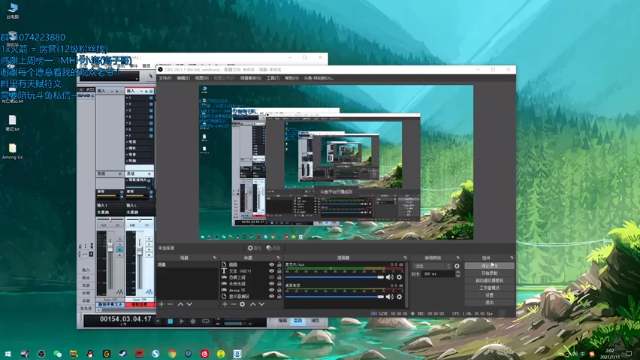Image resolution: width=640 pixels, height=360 pixels.
Task: Open the scene transition type dropdown
Action: (432, 266)
